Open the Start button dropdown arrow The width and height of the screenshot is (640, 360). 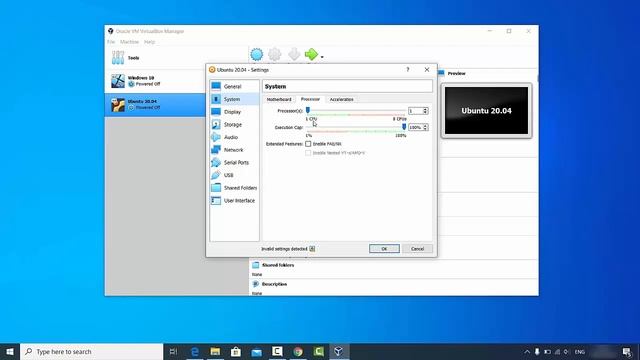[322, 57]
